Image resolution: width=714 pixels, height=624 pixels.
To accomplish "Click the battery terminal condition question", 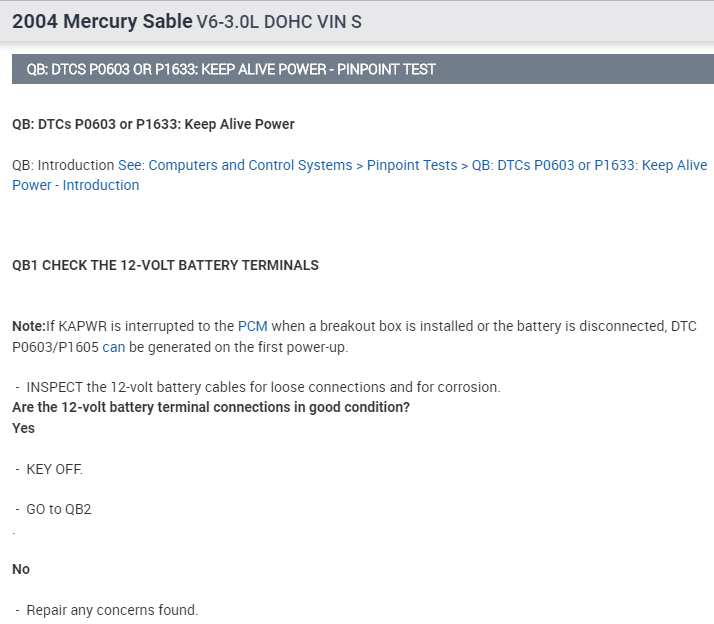I will tap(211, 407).
